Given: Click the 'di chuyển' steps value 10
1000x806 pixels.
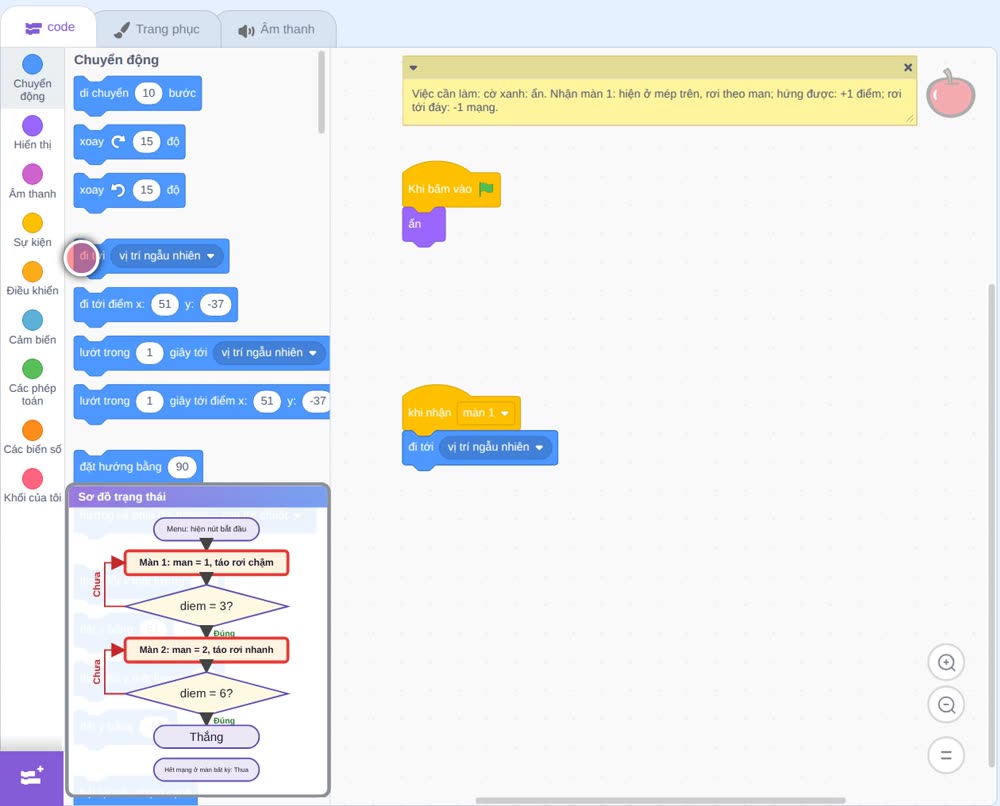Looking at the screenshot, I should click(149, 93).
